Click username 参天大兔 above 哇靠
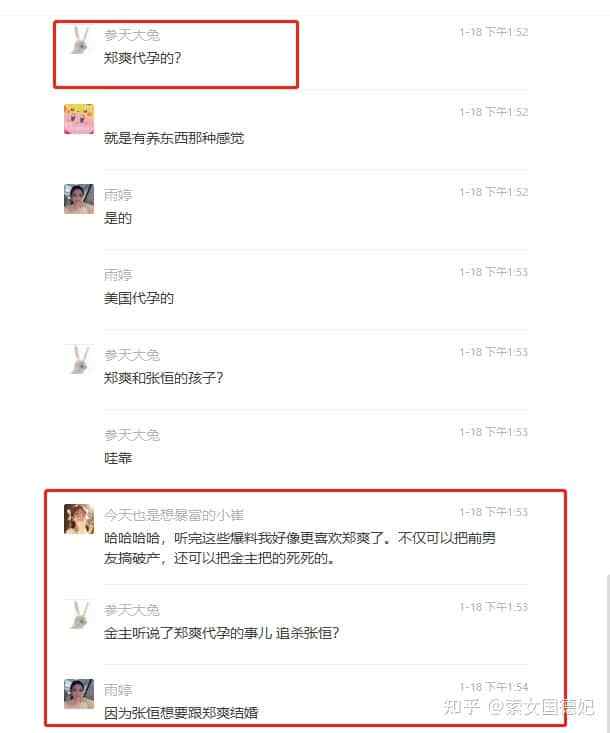Screen dimensions: 610x733 132,435
